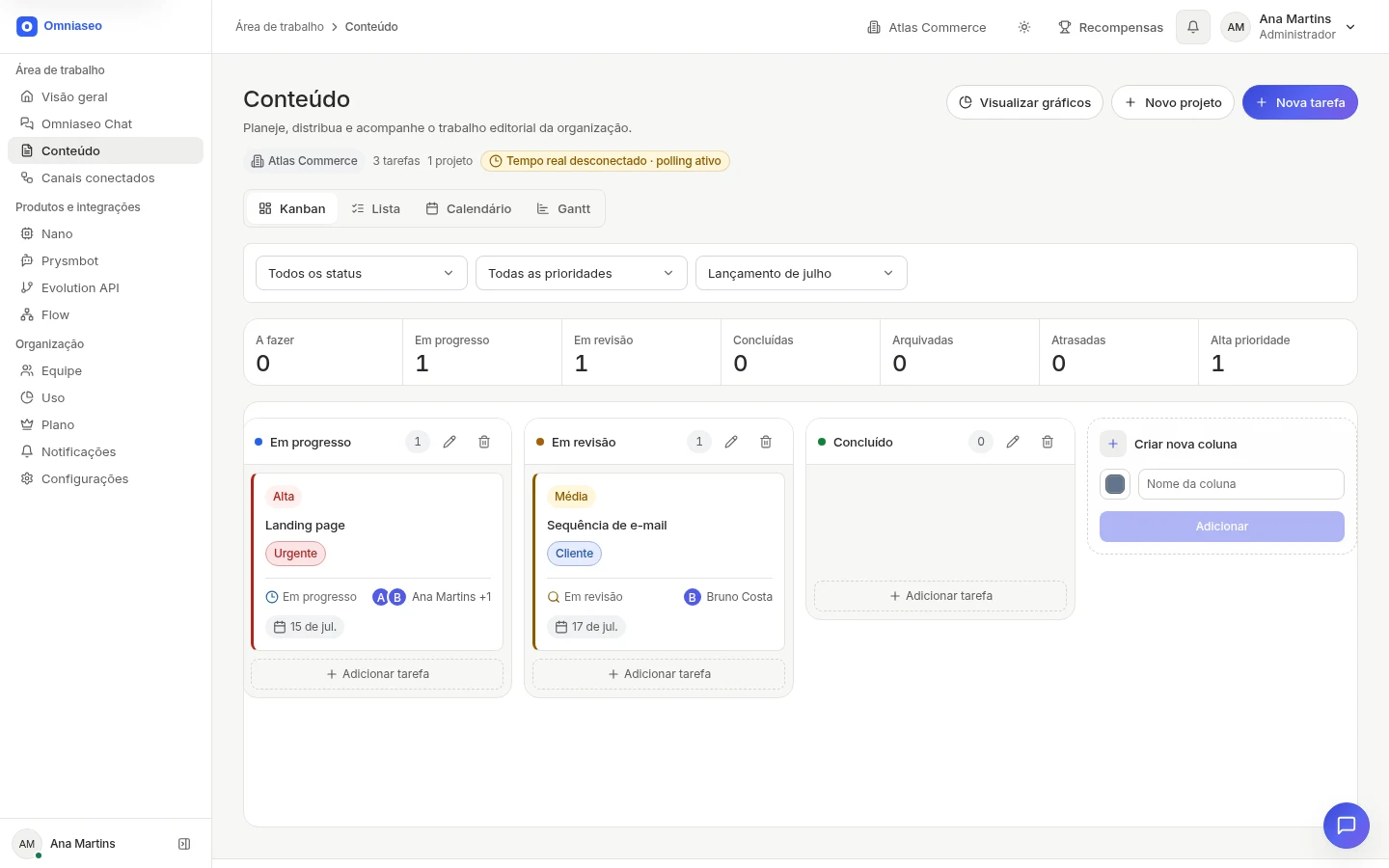
Task: Open the Lançamento de julho project dropdown
Action: point(802,273)
